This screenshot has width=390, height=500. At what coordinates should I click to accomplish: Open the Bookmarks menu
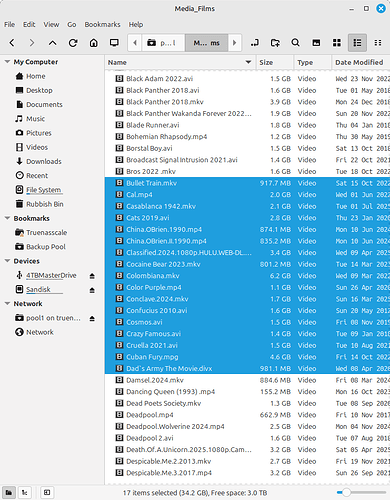point(102,24)
